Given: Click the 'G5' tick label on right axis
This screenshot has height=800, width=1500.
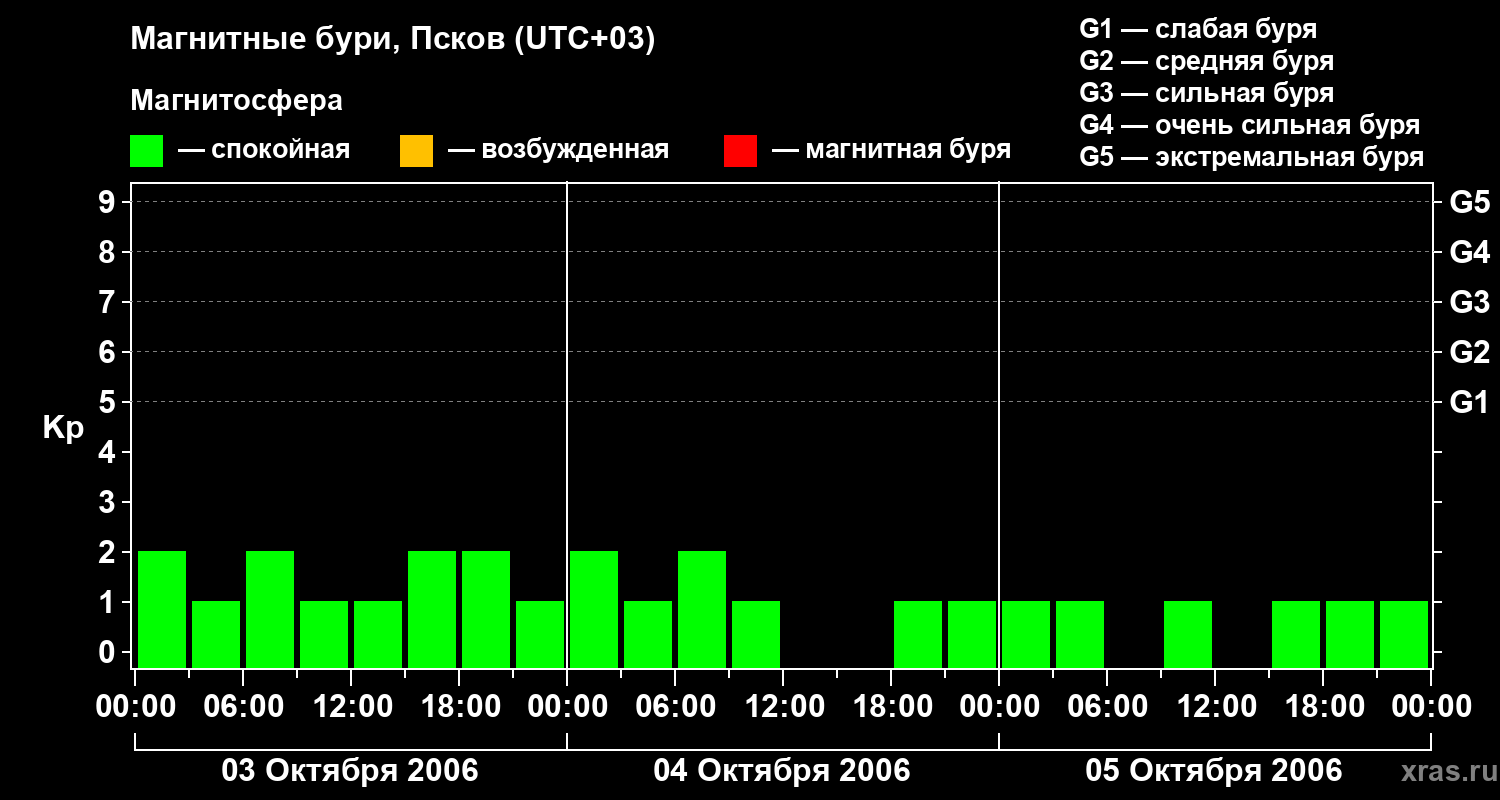Looking at the screenshot, I should tap(1470, 202).
